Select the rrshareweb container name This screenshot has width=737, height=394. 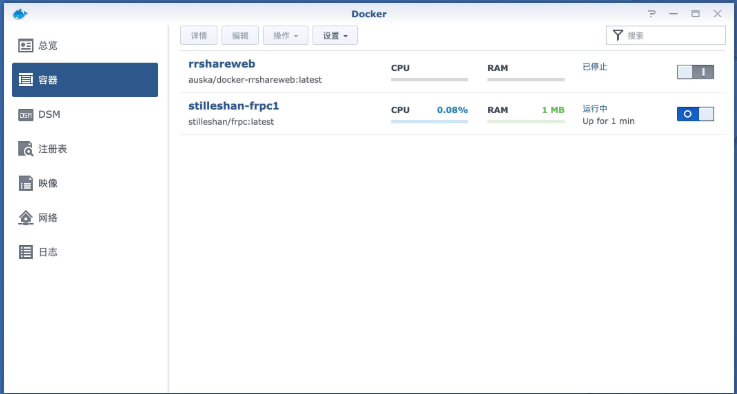(x=222, y=64)
